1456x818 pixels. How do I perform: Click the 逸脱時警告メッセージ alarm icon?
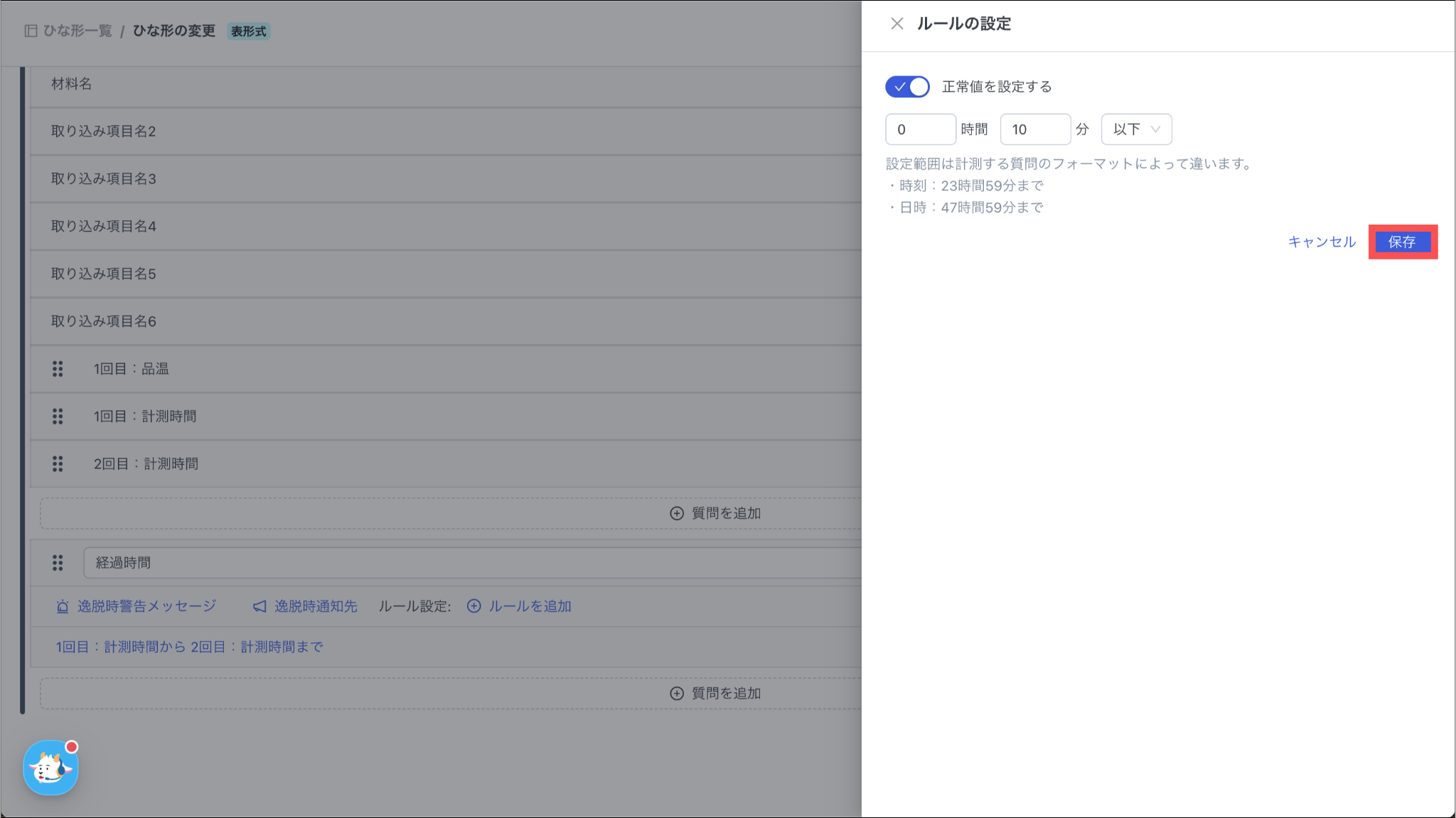click(x=63, y=606)
